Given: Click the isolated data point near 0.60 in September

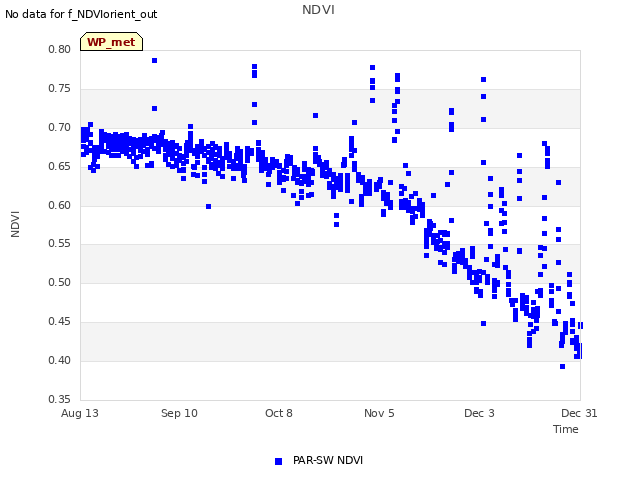Looking at the screenshot, I should 209,207.
